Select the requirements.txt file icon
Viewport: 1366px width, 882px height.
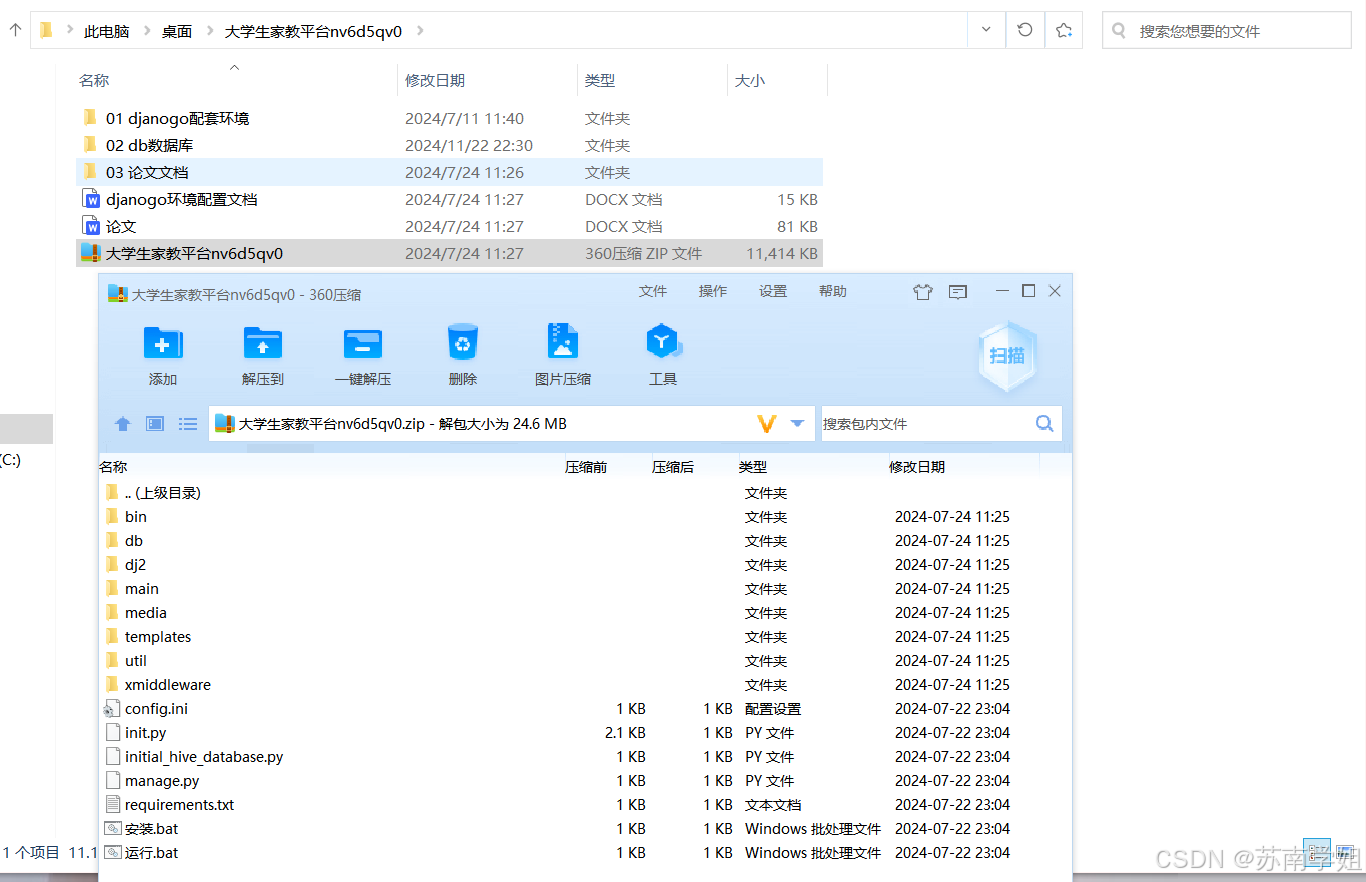[x=112, y=805]
